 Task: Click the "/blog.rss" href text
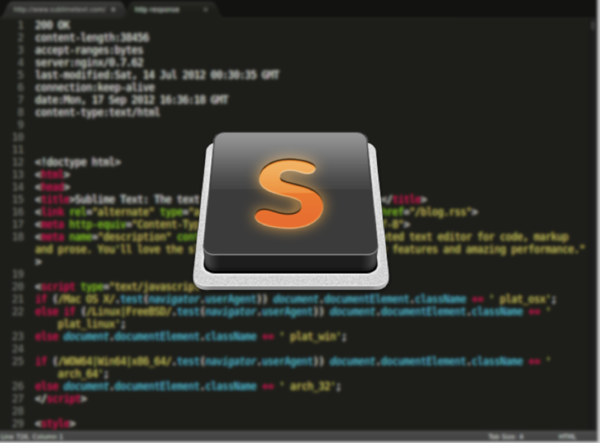442,212
